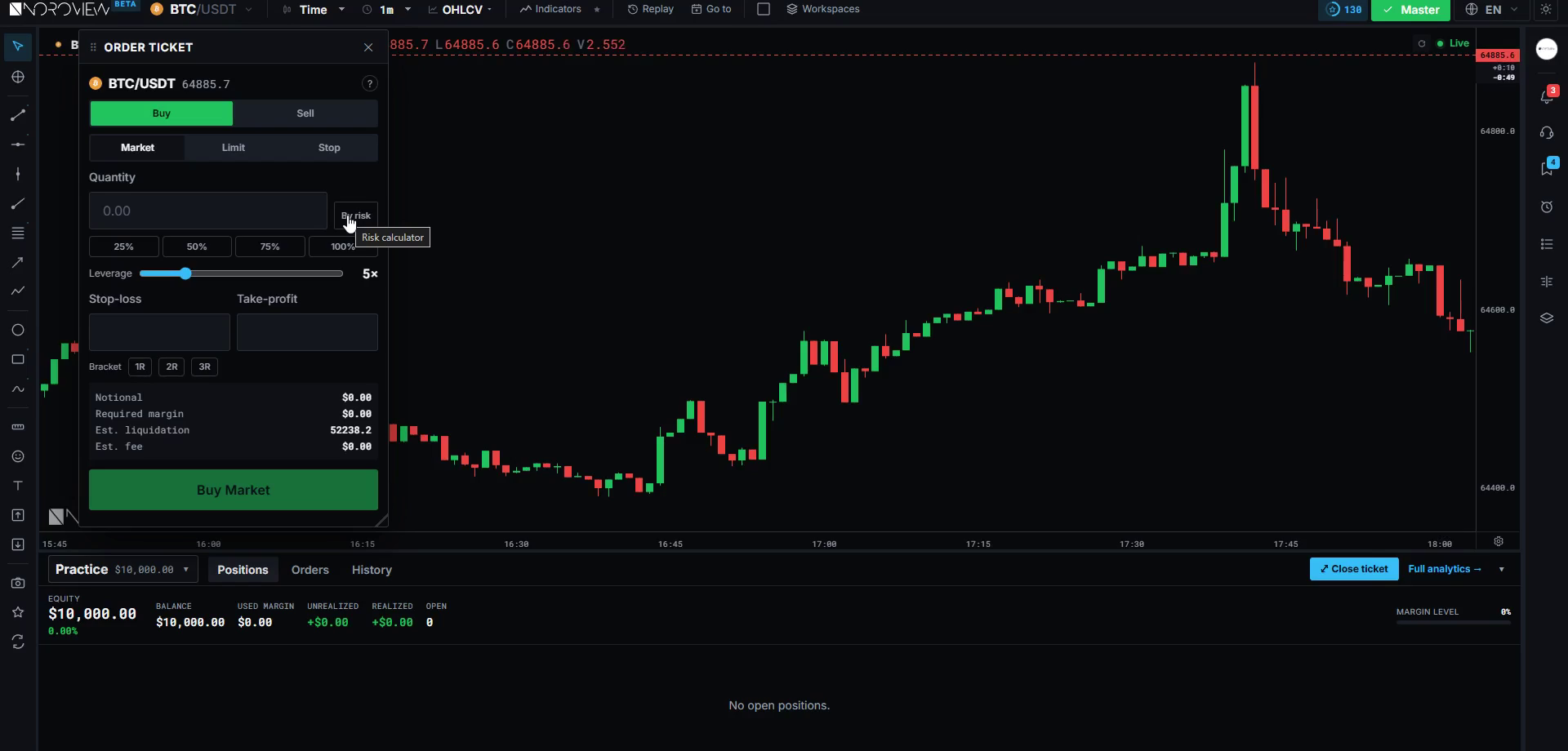Viewport: 1568px width, 751px height.
Task: Apply the 2R bracket preset
Action: [x=171, y=367]
